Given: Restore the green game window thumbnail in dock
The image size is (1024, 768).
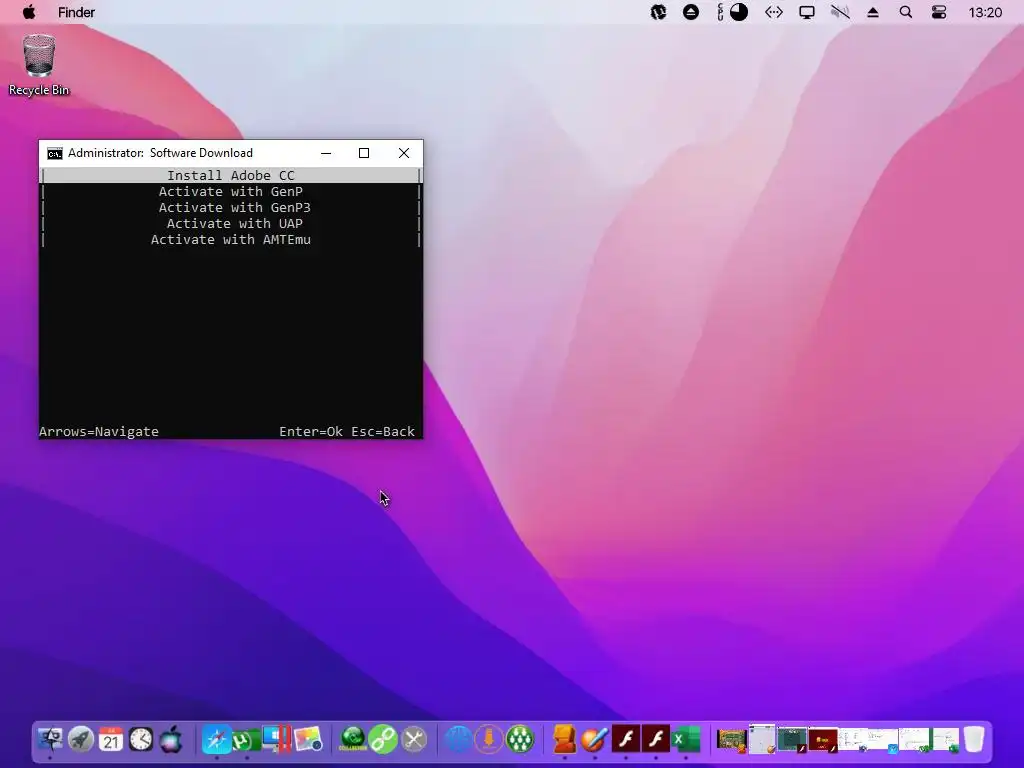Looking at the screenshot, I should 731,740.
